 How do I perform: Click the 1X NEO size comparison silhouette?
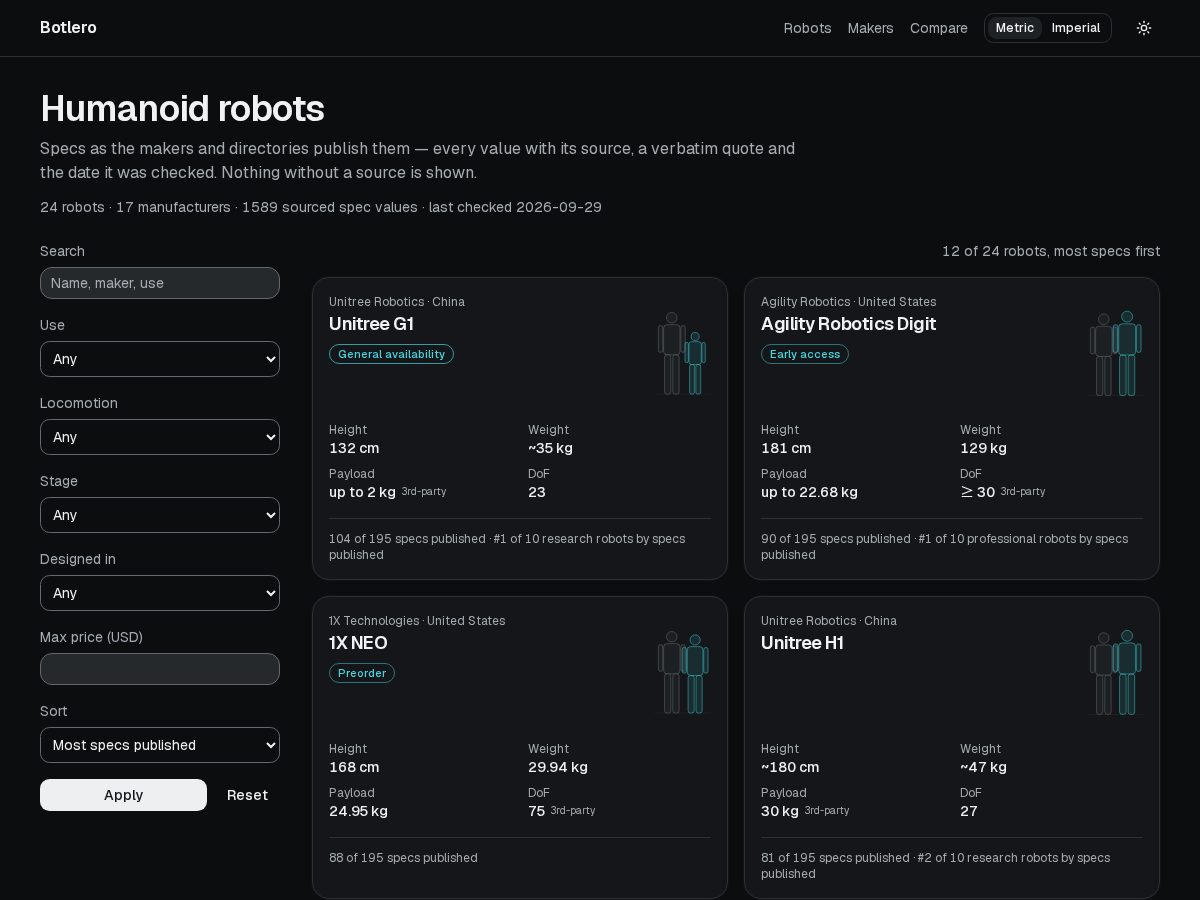click(x=682, y=672)
